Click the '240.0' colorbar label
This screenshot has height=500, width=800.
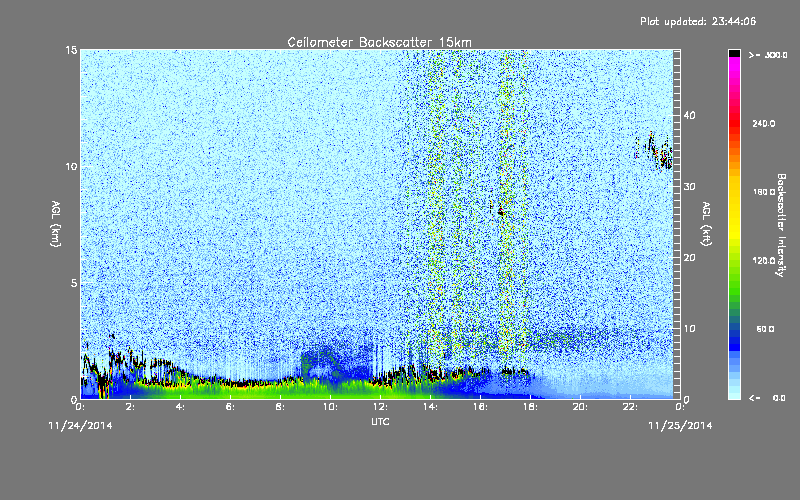click(764, 124)
